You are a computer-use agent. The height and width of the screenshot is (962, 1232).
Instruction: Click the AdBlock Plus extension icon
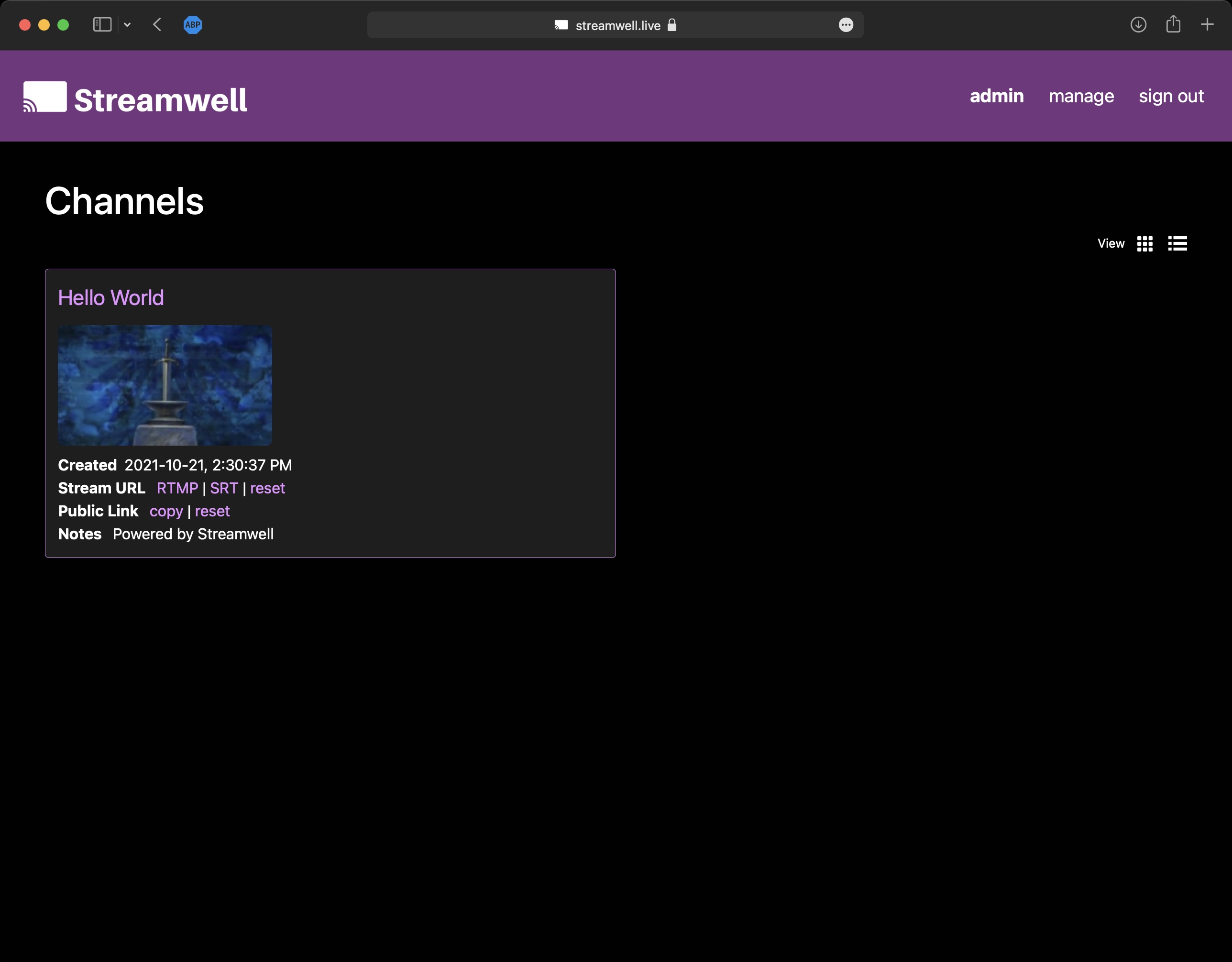(x=193, y=25)
